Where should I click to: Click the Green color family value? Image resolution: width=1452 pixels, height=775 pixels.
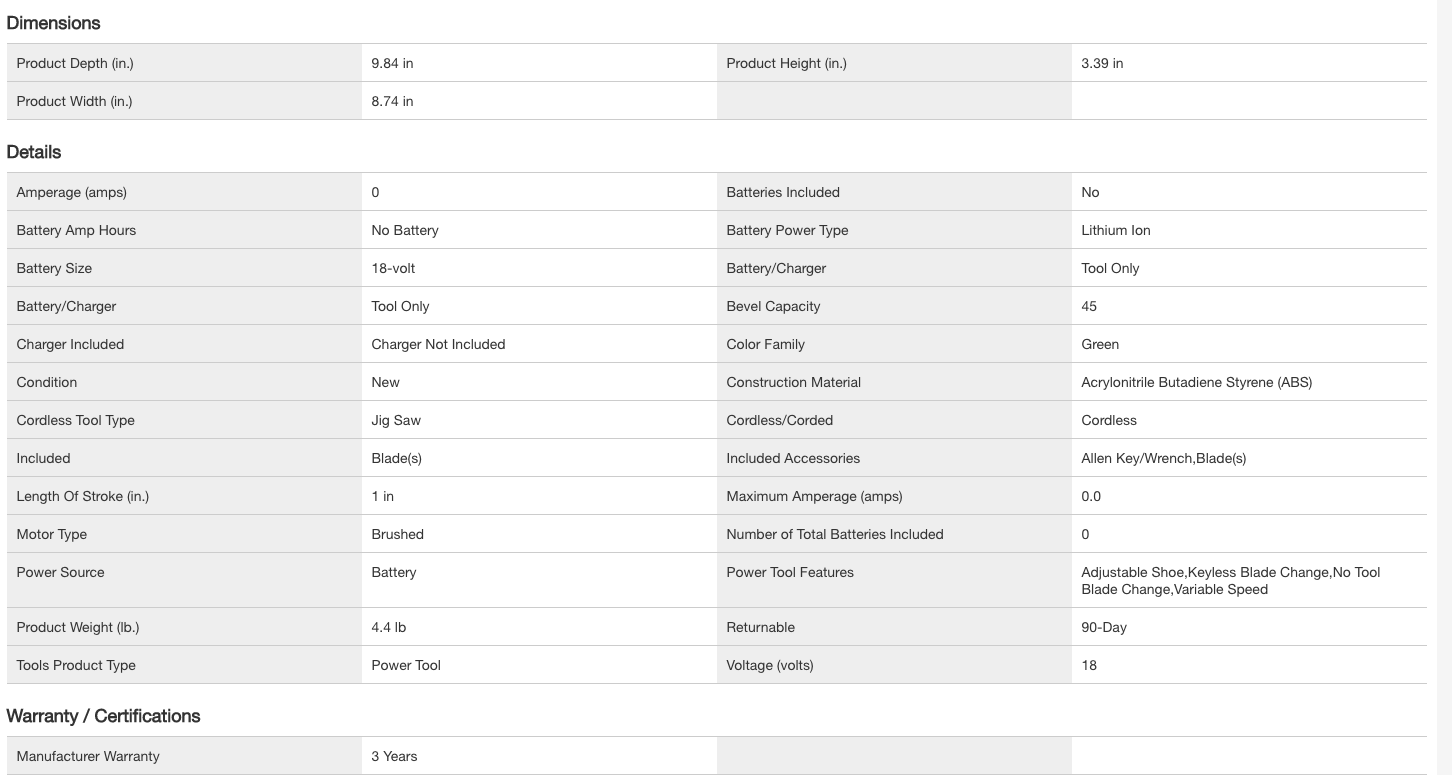1100,344
